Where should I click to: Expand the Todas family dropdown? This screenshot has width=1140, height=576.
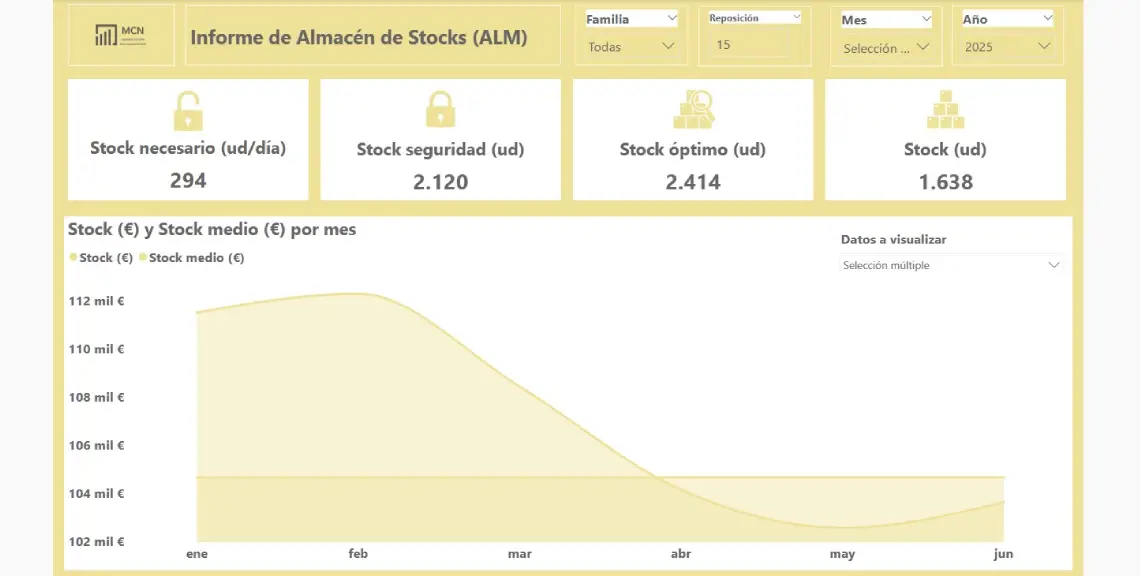click(668, 46)
